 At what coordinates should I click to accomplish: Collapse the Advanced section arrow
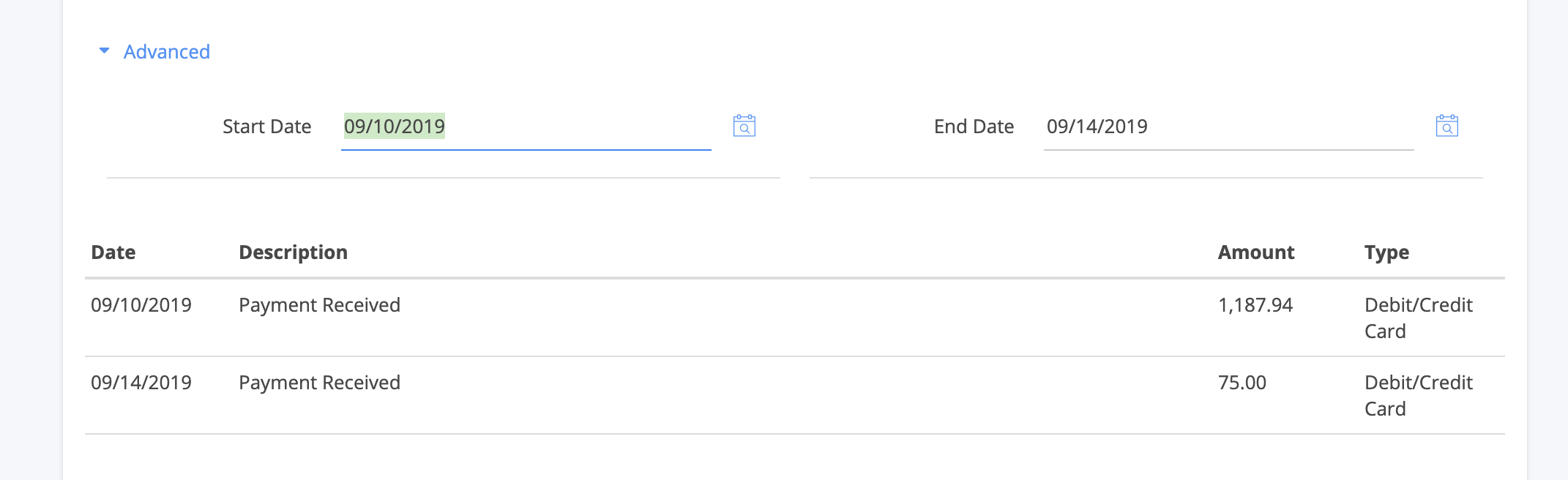coord(104,51)
